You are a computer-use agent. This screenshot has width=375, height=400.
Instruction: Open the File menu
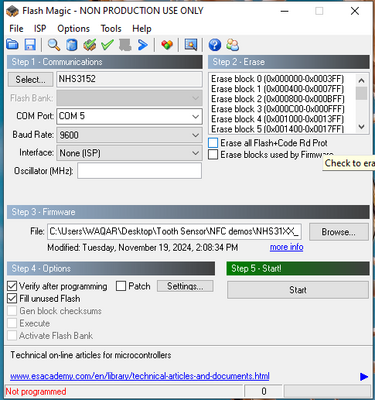pos(16,29)
